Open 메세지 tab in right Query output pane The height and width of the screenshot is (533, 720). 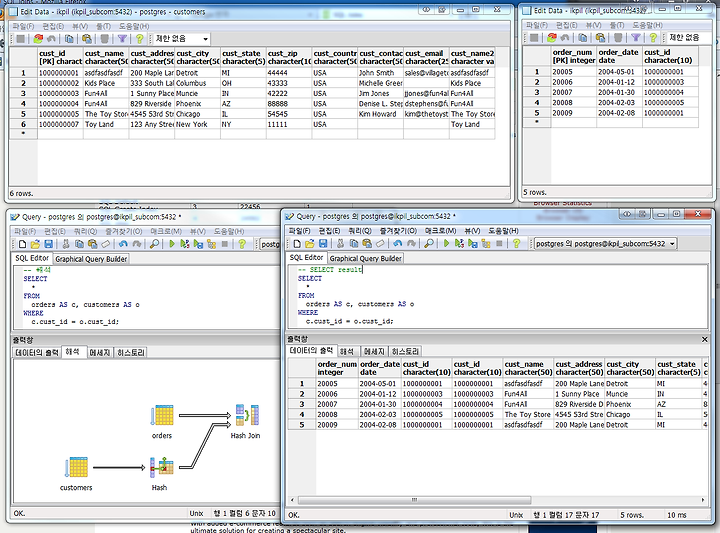[374, 351]
